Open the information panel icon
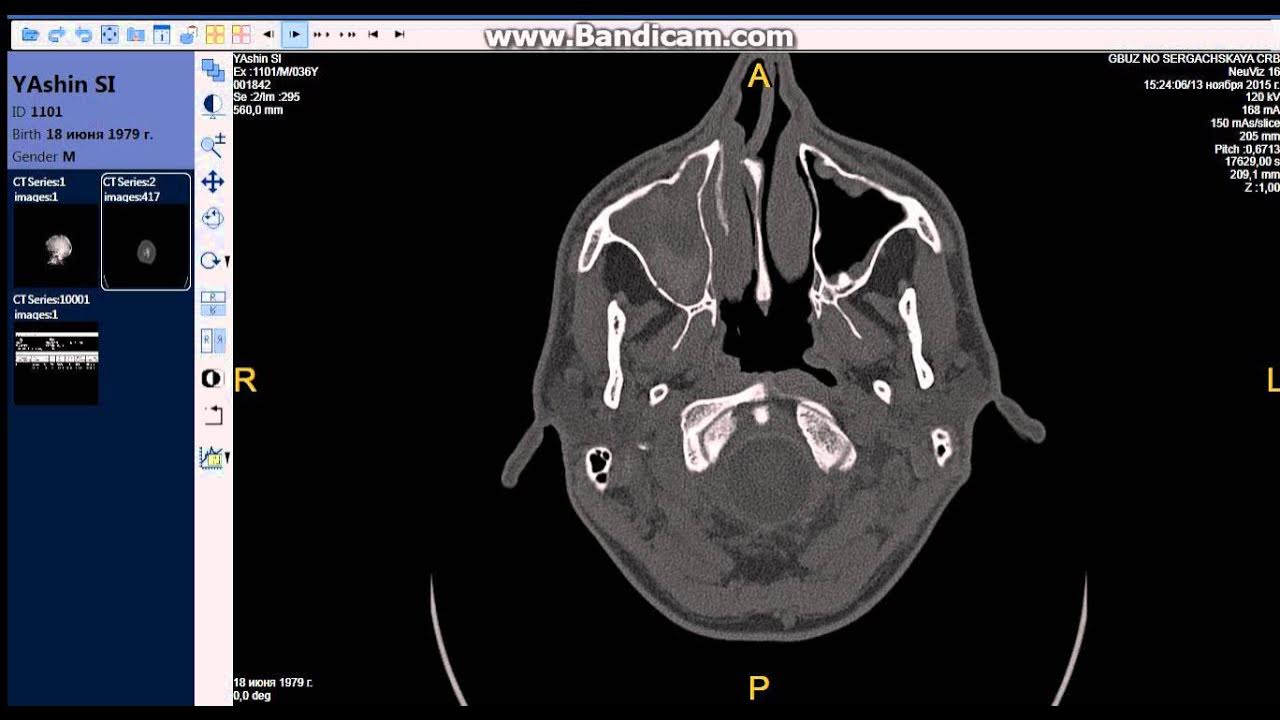The height and width of the screenshot is (720, 1280). click(161, 35)
